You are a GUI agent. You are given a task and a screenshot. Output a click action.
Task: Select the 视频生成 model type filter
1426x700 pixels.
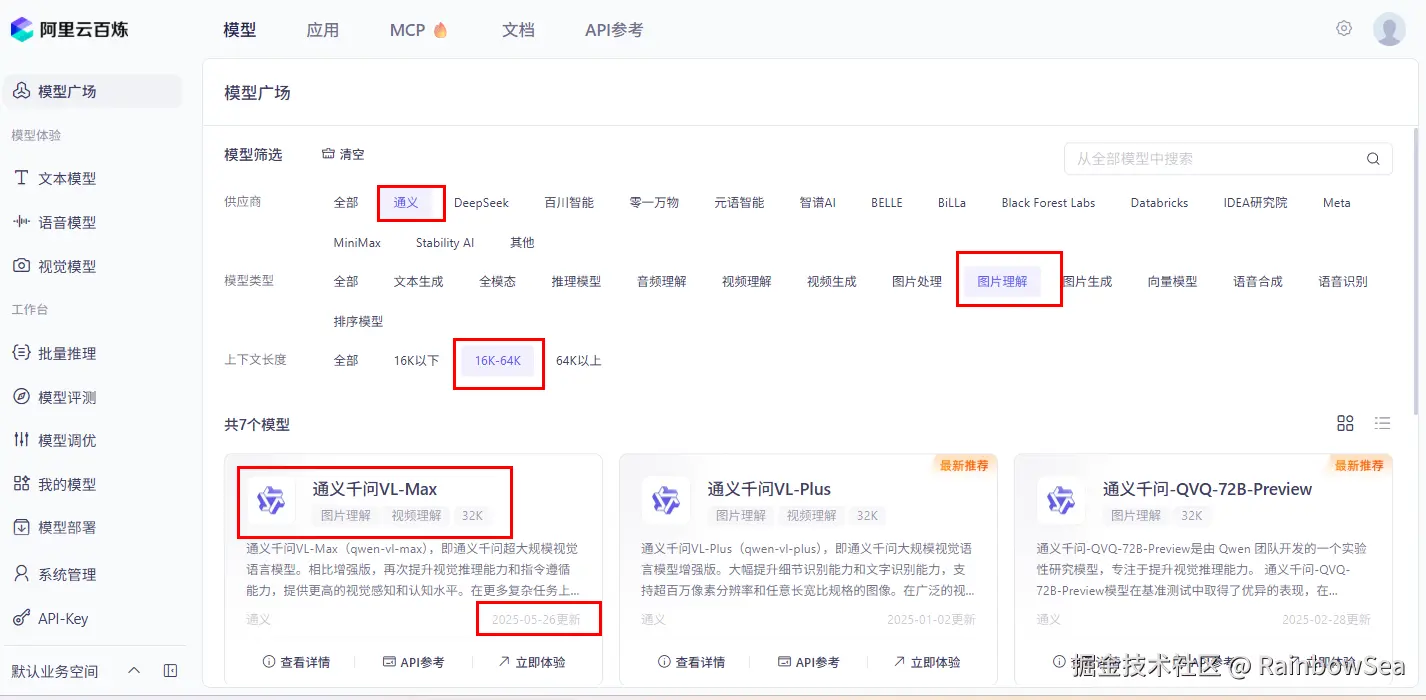coord(832,281)
